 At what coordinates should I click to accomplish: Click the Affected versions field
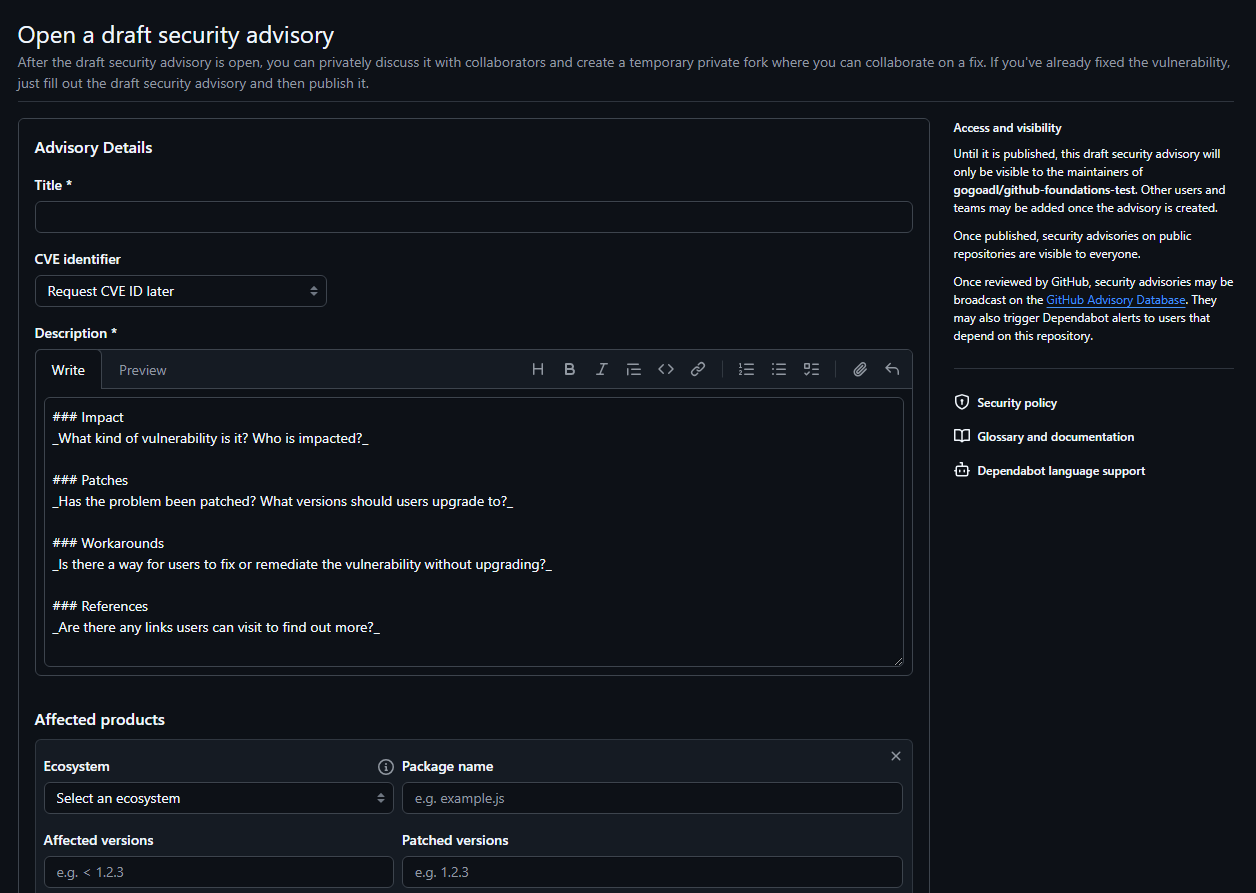pyautogui.click(x=219, y=872)
